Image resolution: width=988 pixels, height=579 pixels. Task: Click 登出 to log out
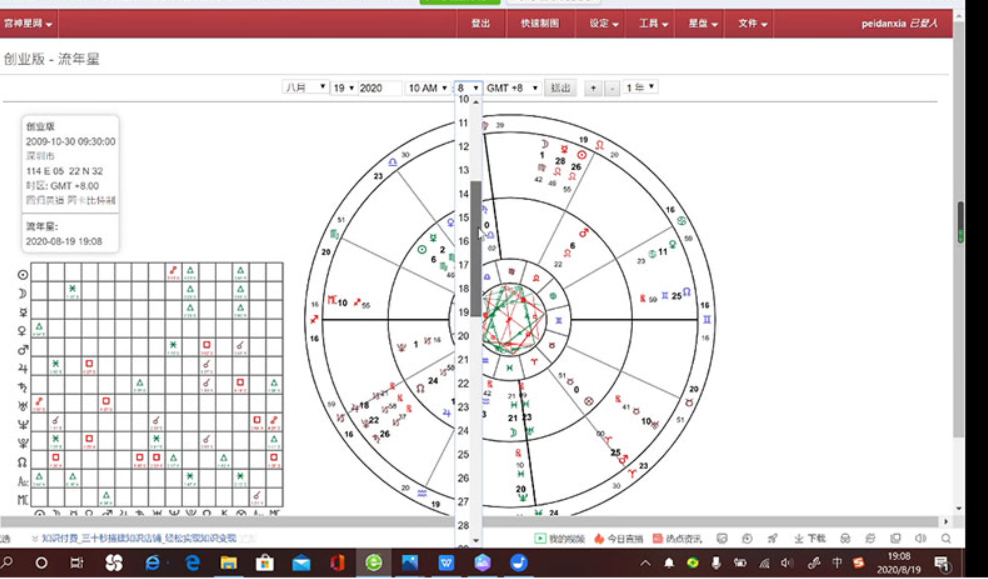click(x=483, y=23)
